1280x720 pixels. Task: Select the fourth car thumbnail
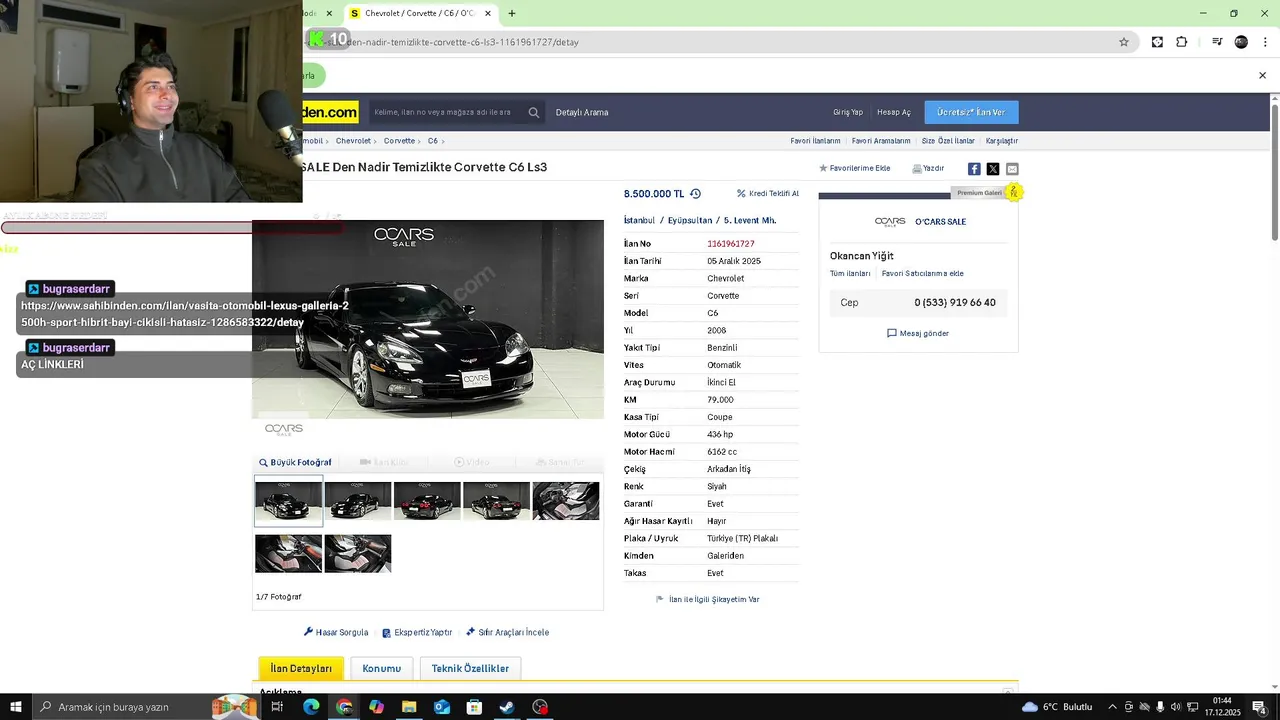pyautogui.click(x=497, y=501)
